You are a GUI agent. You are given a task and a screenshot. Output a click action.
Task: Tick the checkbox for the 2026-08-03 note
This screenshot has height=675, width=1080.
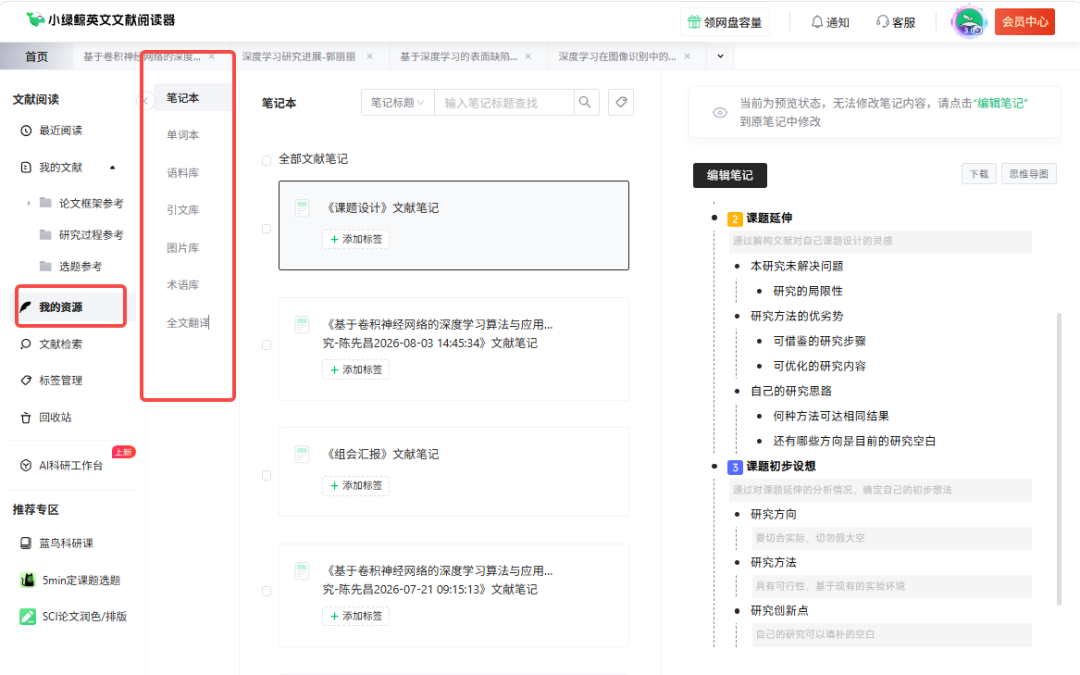click(267, 345)
